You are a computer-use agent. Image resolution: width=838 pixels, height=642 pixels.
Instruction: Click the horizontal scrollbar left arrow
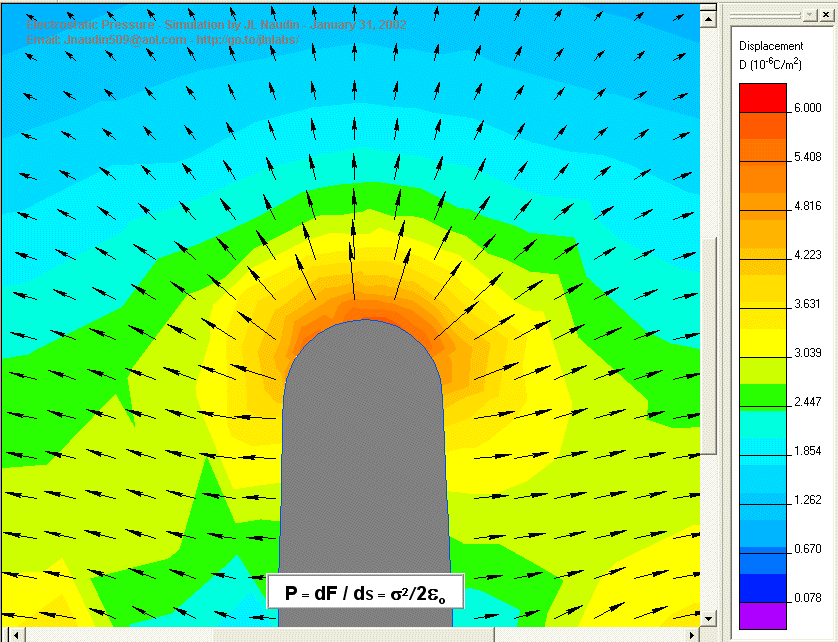pos(7,634)
